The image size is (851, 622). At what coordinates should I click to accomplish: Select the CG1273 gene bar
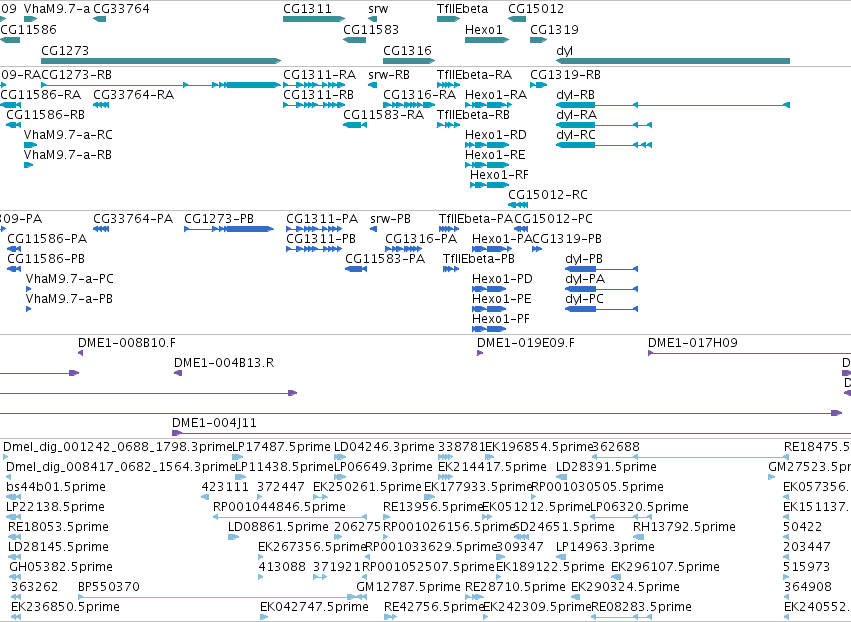tap(161, 61)
